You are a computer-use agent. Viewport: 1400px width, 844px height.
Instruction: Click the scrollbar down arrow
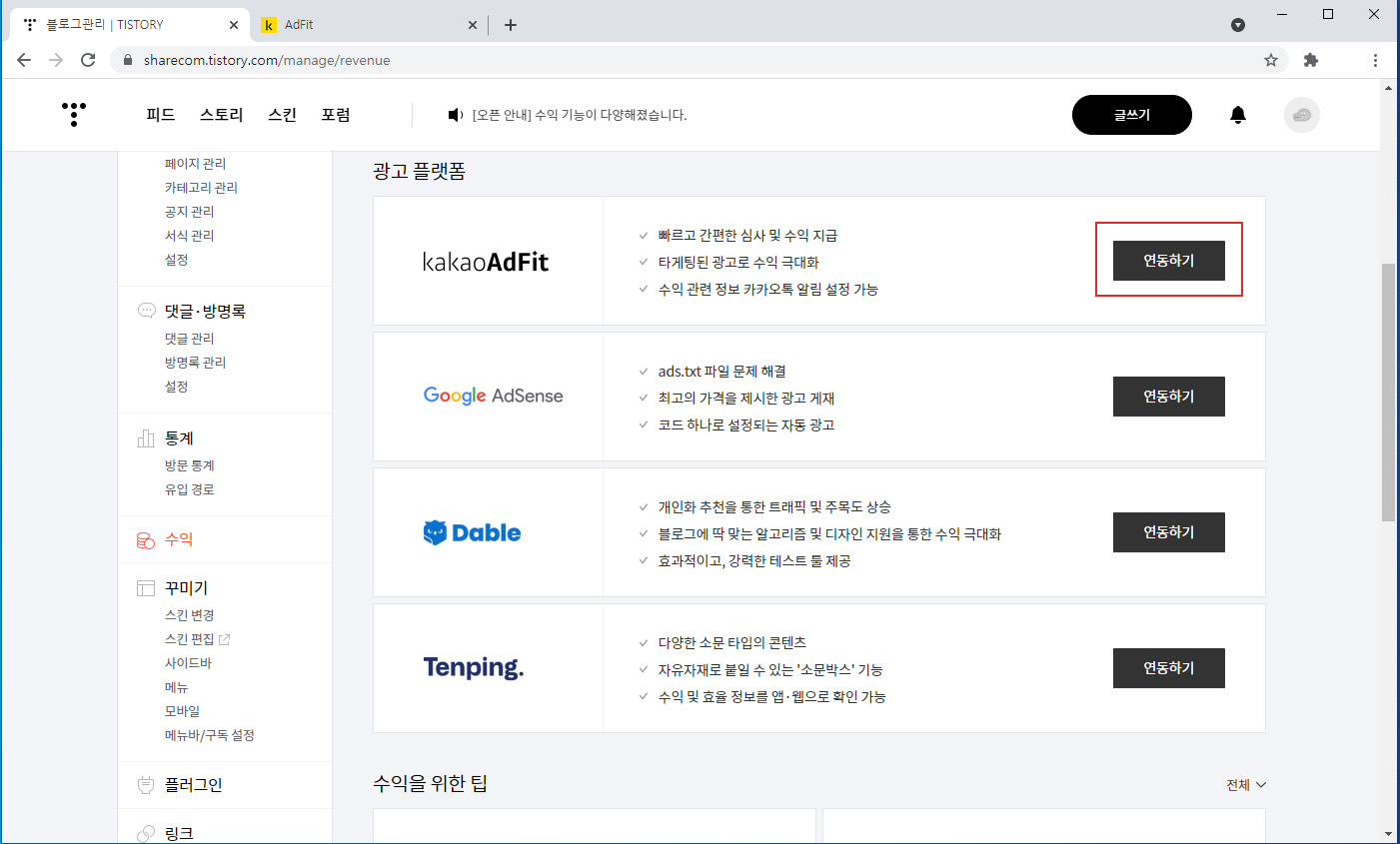1388,834
